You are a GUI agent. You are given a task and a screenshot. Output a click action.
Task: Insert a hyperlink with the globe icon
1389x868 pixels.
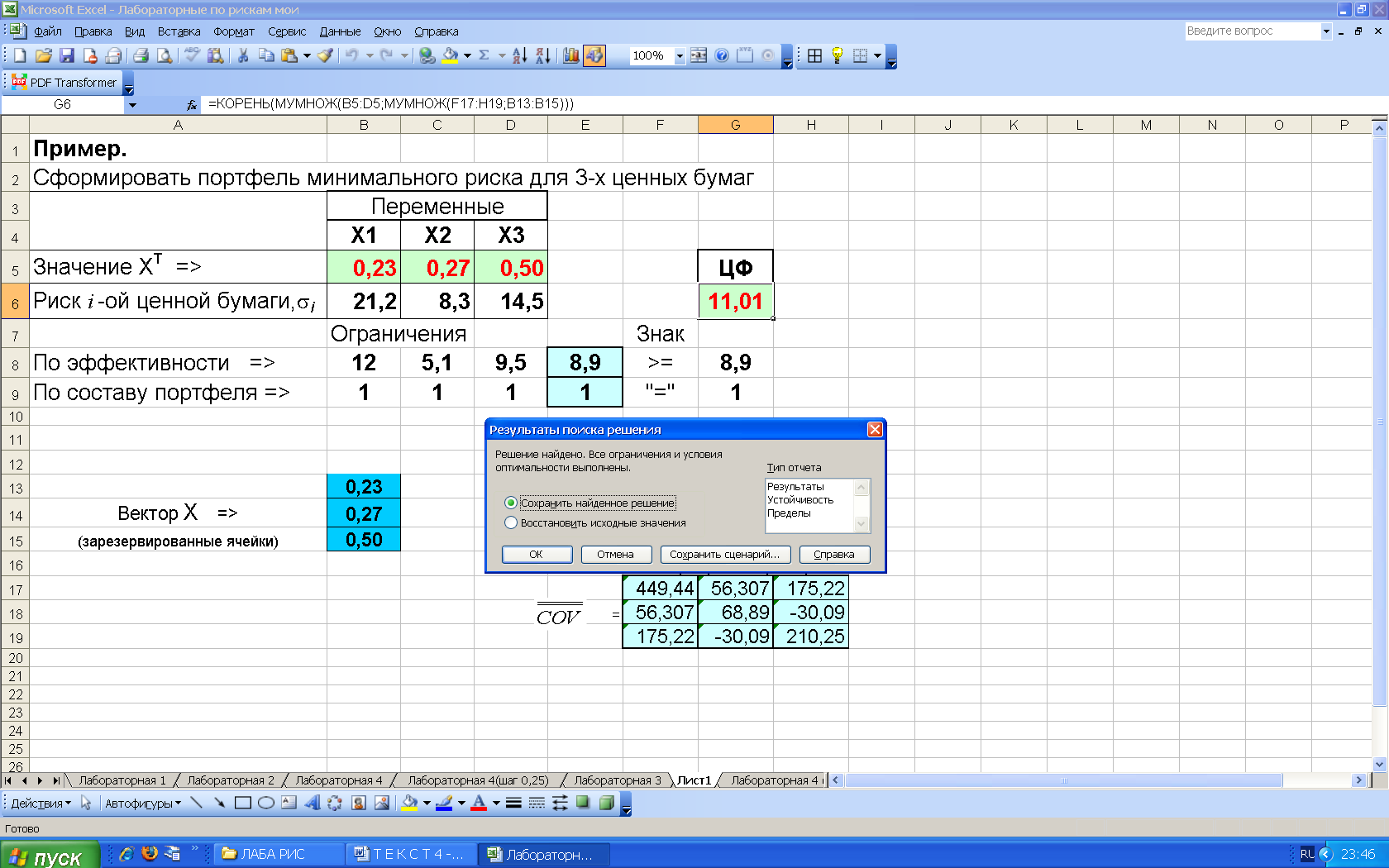[427, 55]
